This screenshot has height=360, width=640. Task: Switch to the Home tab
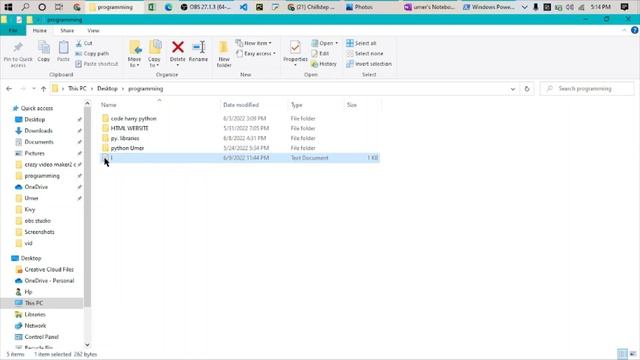point(40,31)
